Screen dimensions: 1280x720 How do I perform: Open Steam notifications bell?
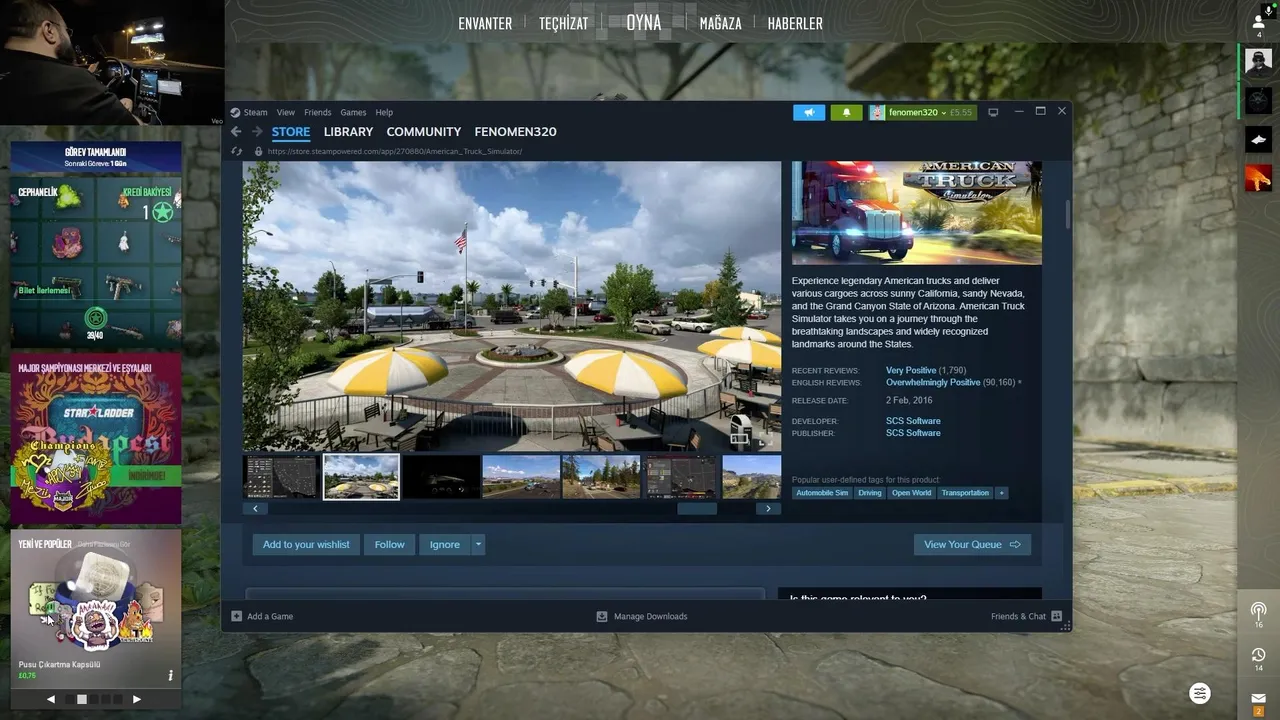846,112
